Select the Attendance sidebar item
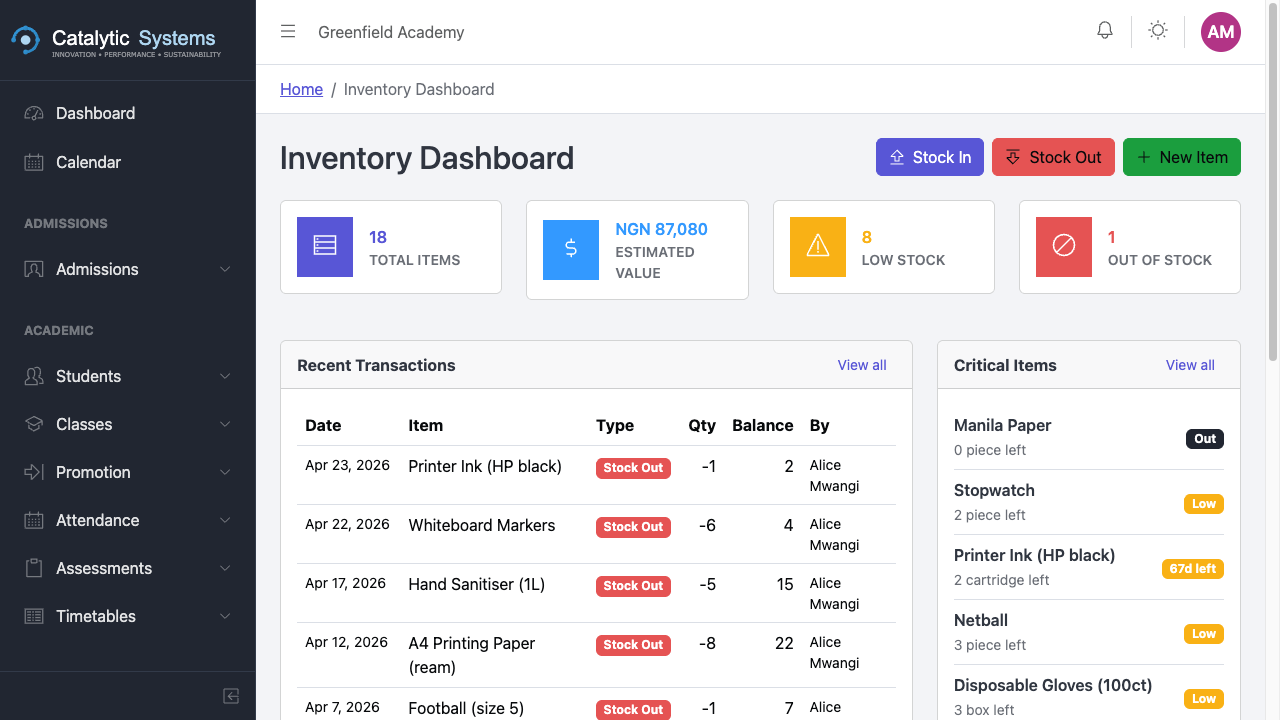The image size is (1280, 720). point(128,520)
